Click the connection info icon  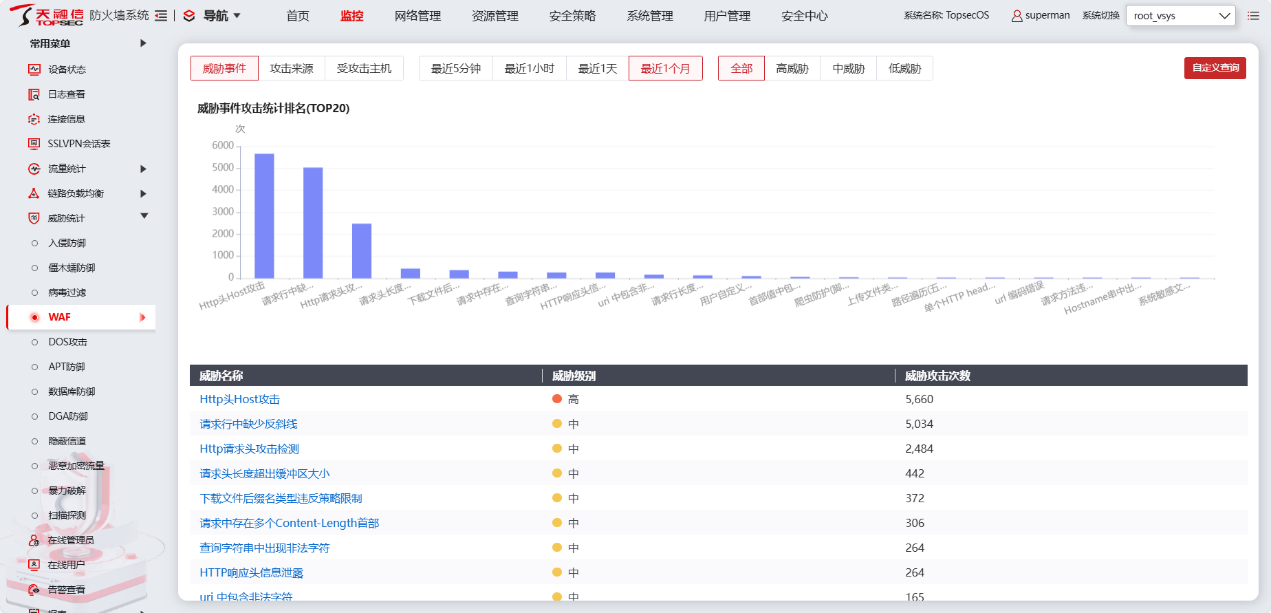[34, 119]
